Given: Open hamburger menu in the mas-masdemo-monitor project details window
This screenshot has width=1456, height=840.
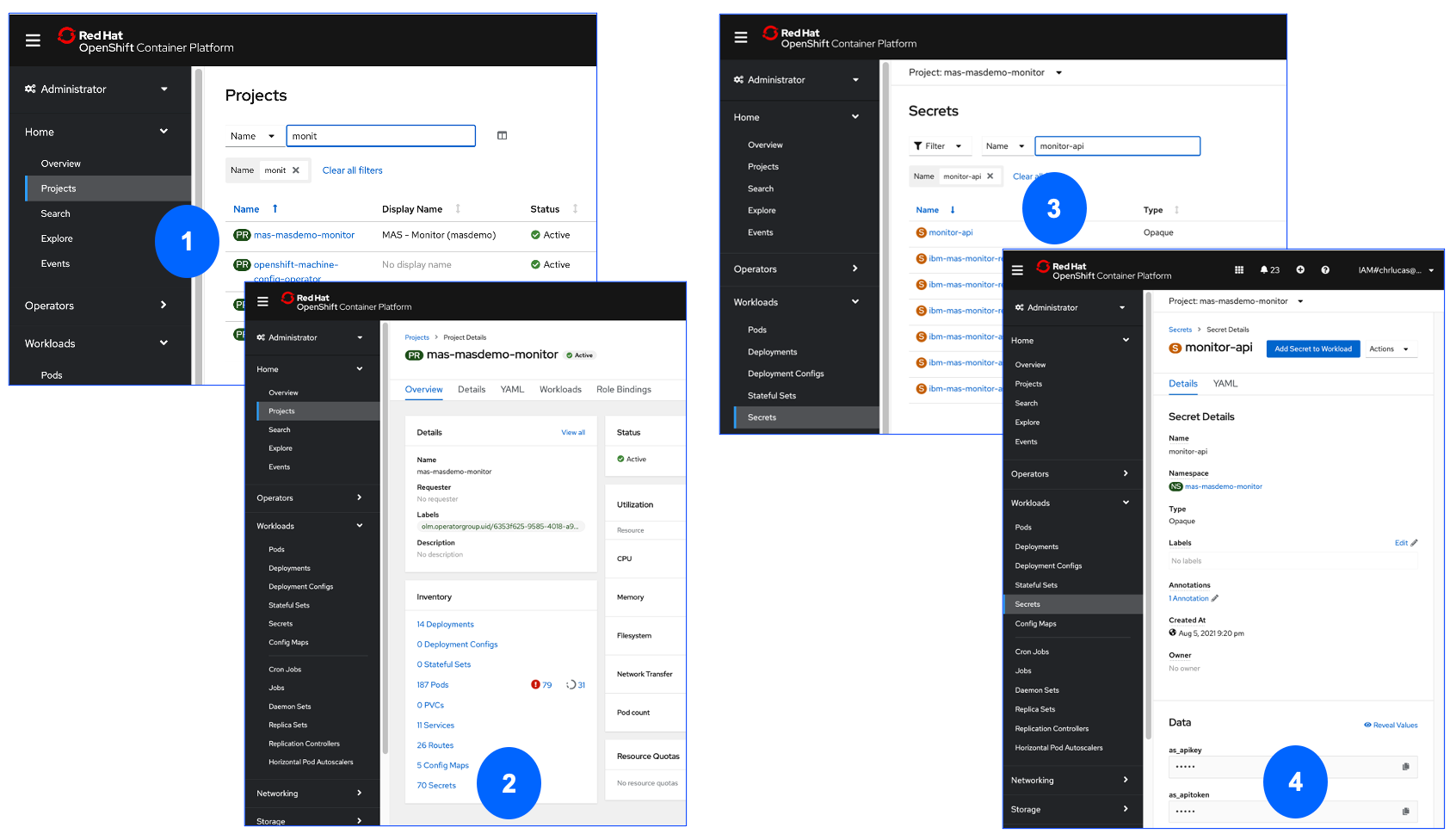Looking at the screenshot, I should (x=262, y=301).
